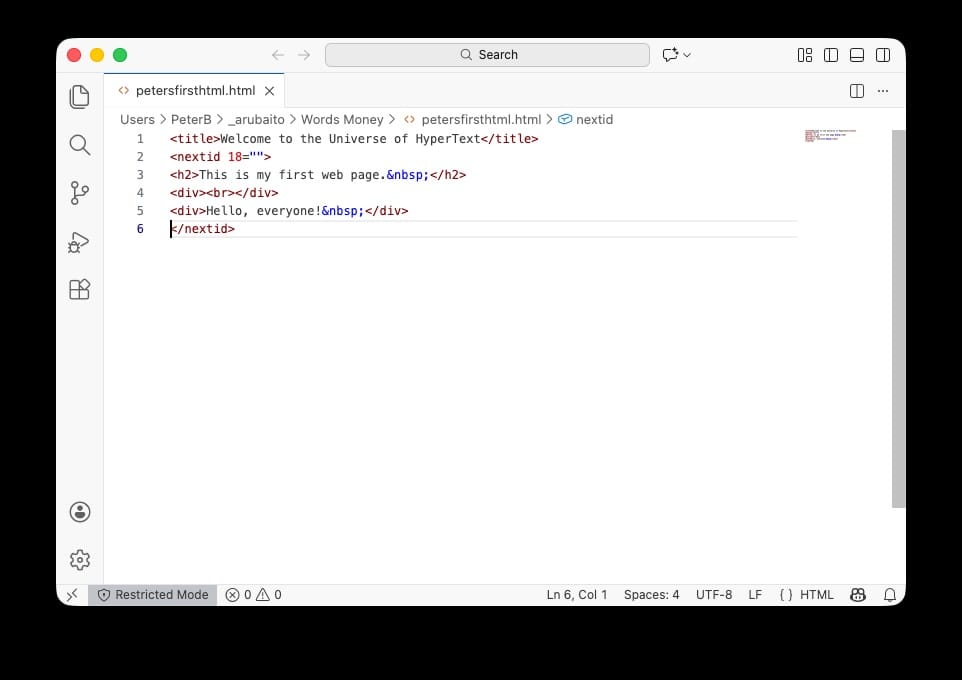Open the Users breadcrumb
The height and width of the screenshot is (680, 962).
[x=137, y=120]
